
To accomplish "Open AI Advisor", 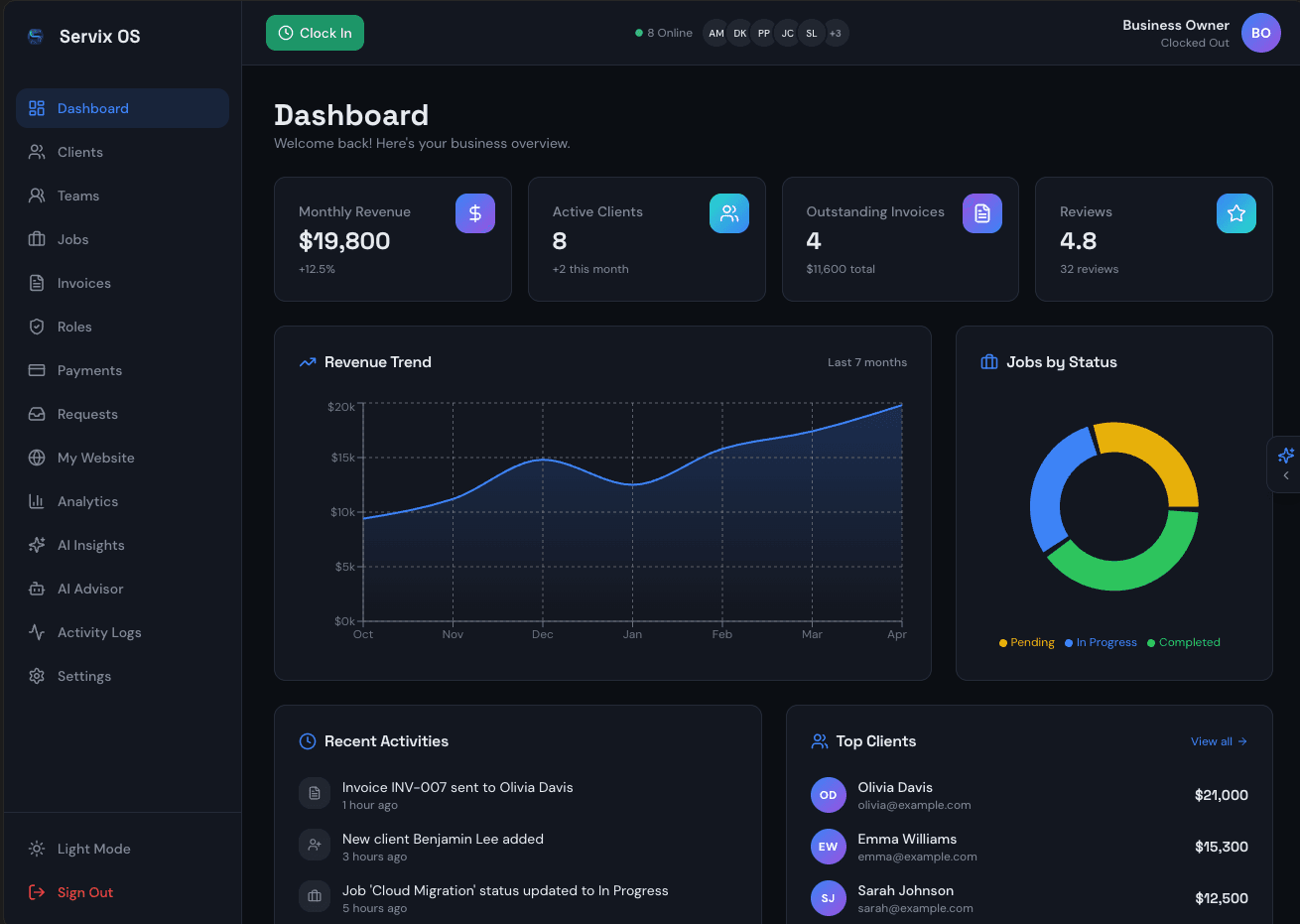I will click(x=91, y=589).
